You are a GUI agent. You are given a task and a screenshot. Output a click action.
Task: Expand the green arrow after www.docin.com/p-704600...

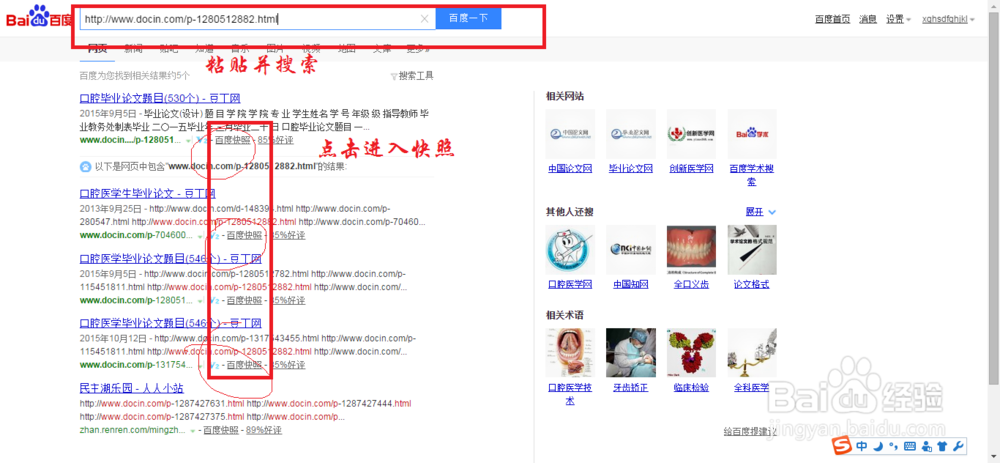pyautogui.click(x=200, y=235)
